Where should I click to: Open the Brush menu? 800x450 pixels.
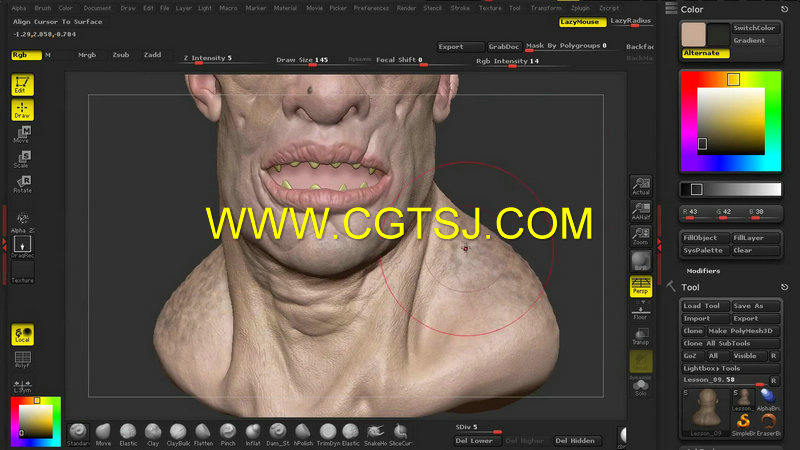point(43,8)
